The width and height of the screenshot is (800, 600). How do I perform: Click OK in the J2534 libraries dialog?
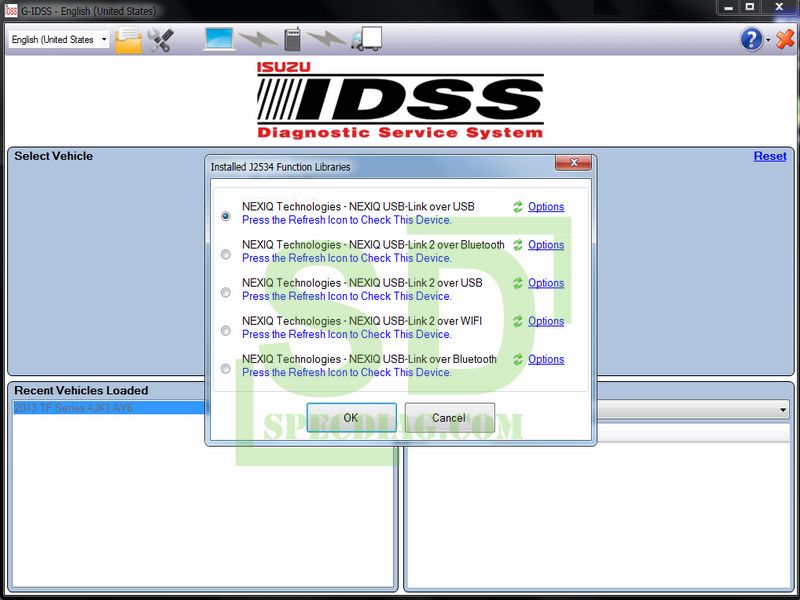coord(351,418)
